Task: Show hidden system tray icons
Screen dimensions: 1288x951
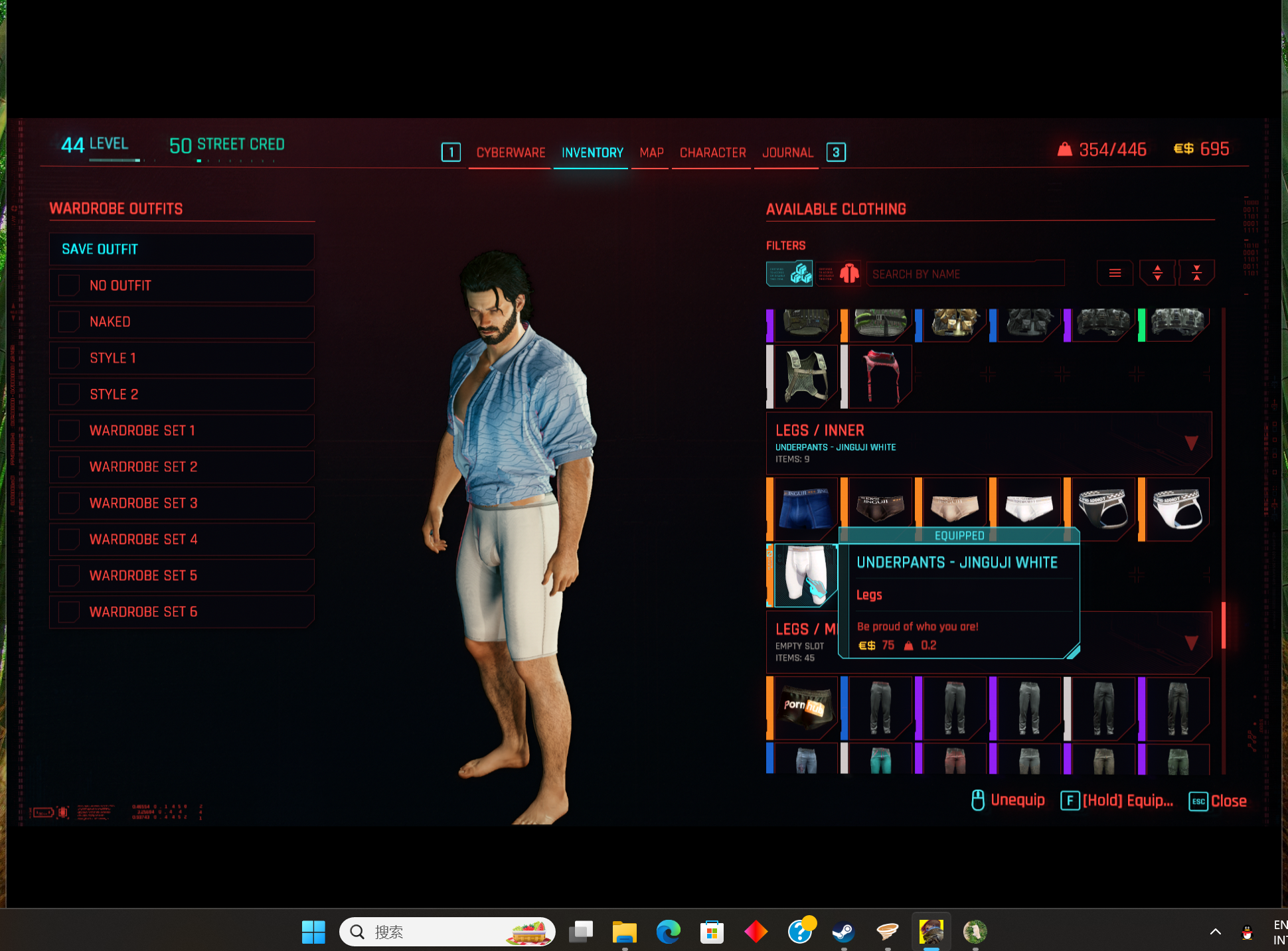Action: pyautogui.click(x=1216, y=932)
